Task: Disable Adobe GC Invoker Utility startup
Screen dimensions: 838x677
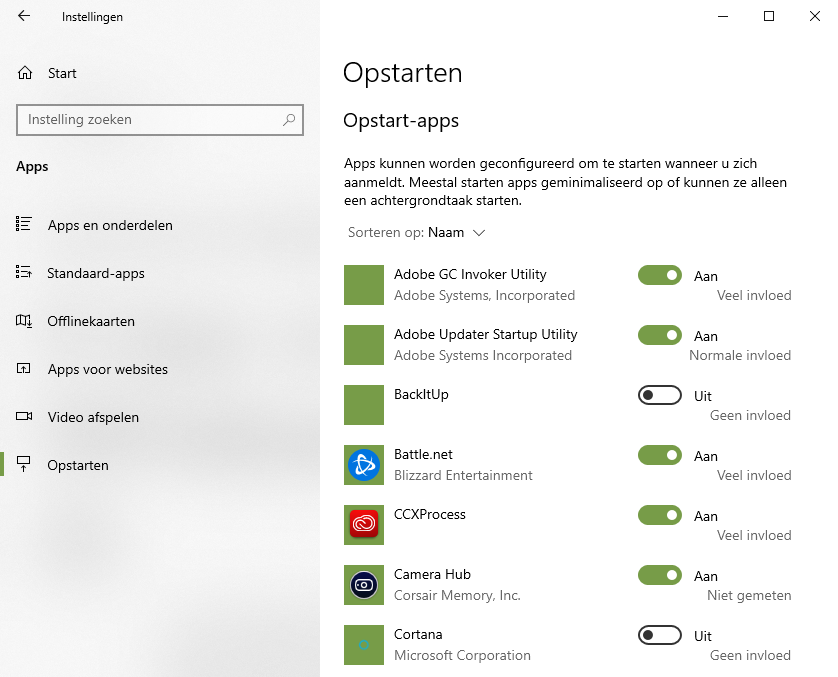Action: pyautogui.click(x=659, y=275)
